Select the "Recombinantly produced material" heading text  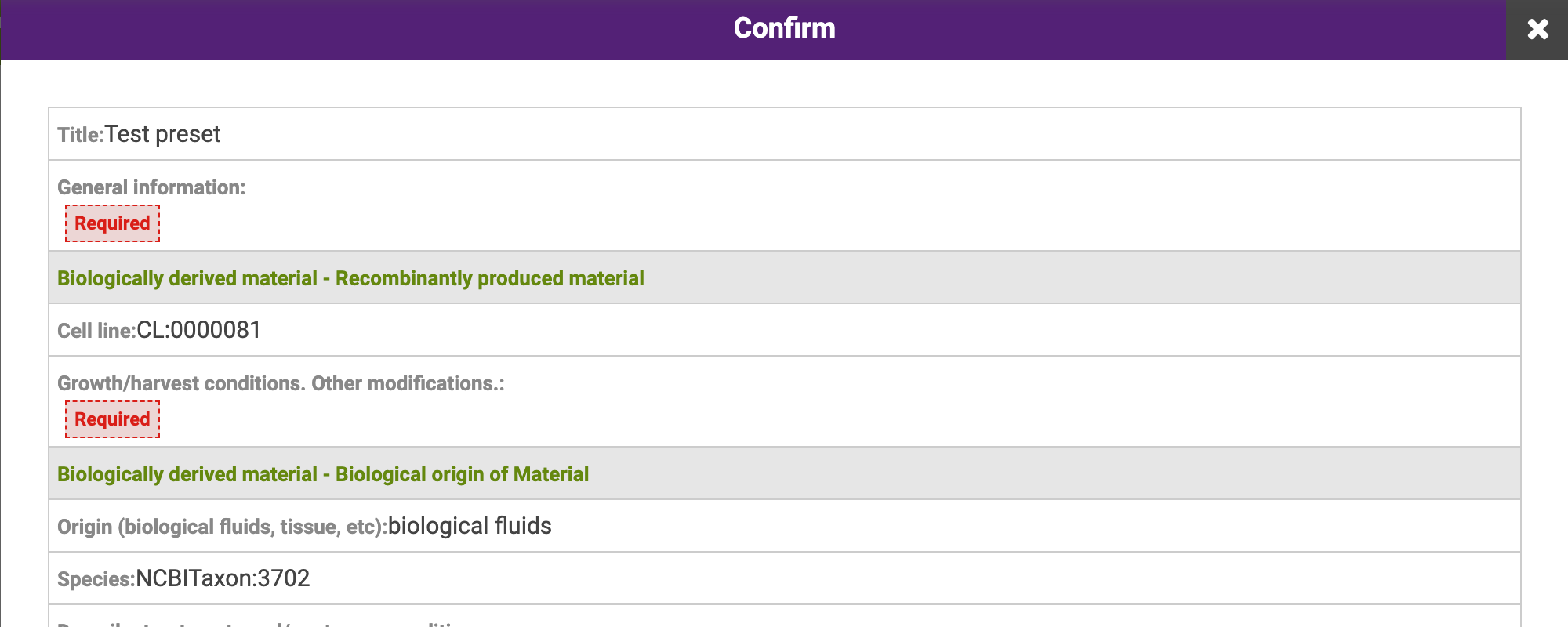click(489, 278)
